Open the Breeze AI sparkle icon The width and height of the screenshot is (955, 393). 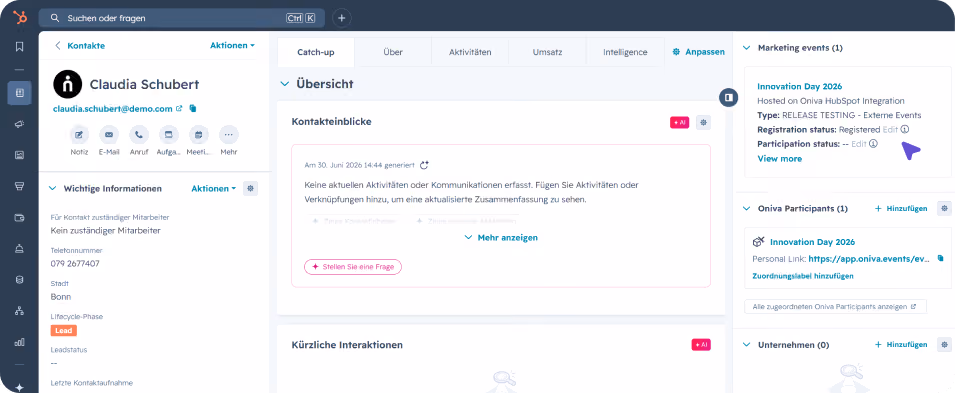click(x=19, y=387)
